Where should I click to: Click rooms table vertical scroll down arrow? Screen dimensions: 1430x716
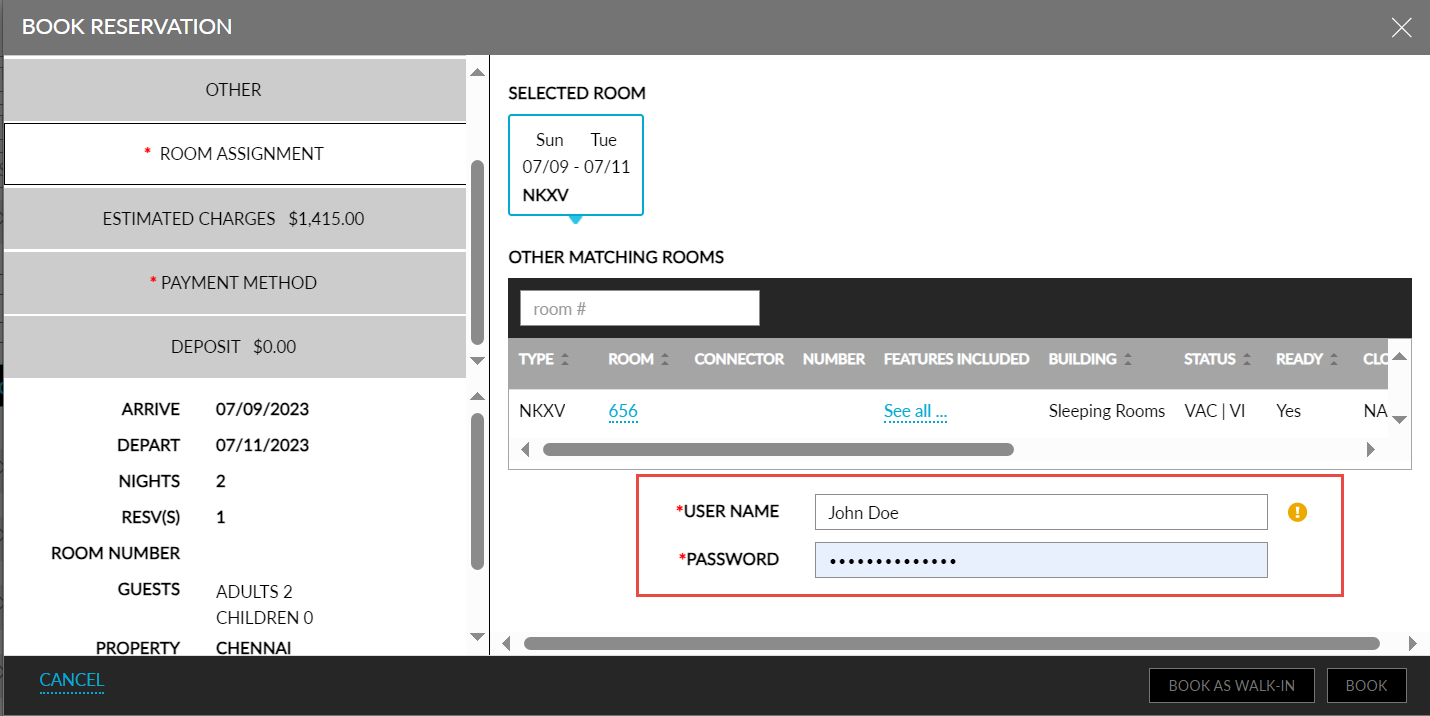click(1400, 420)
